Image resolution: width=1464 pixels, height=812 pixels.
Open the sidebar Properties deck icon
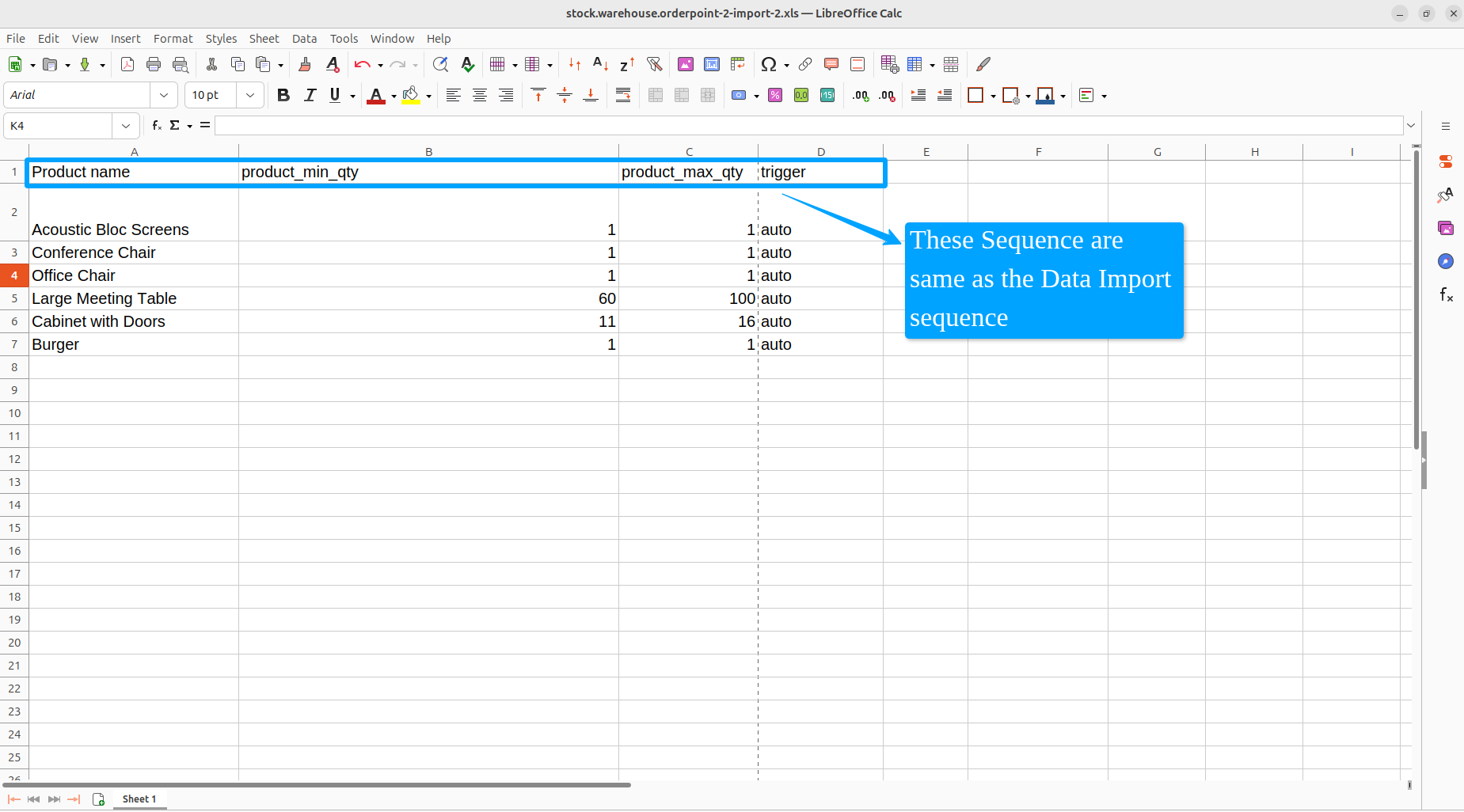tap(1446, 161)
